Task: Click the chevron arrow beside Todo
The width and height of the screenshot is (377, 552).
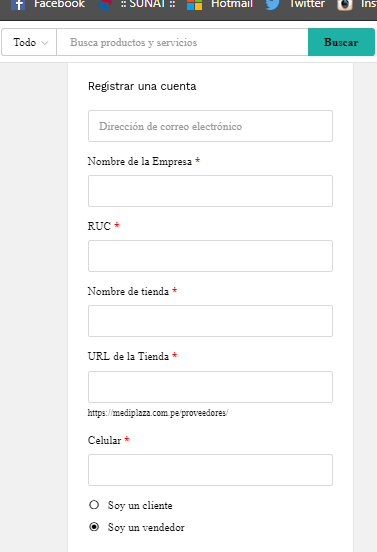Action: [44, 43]
